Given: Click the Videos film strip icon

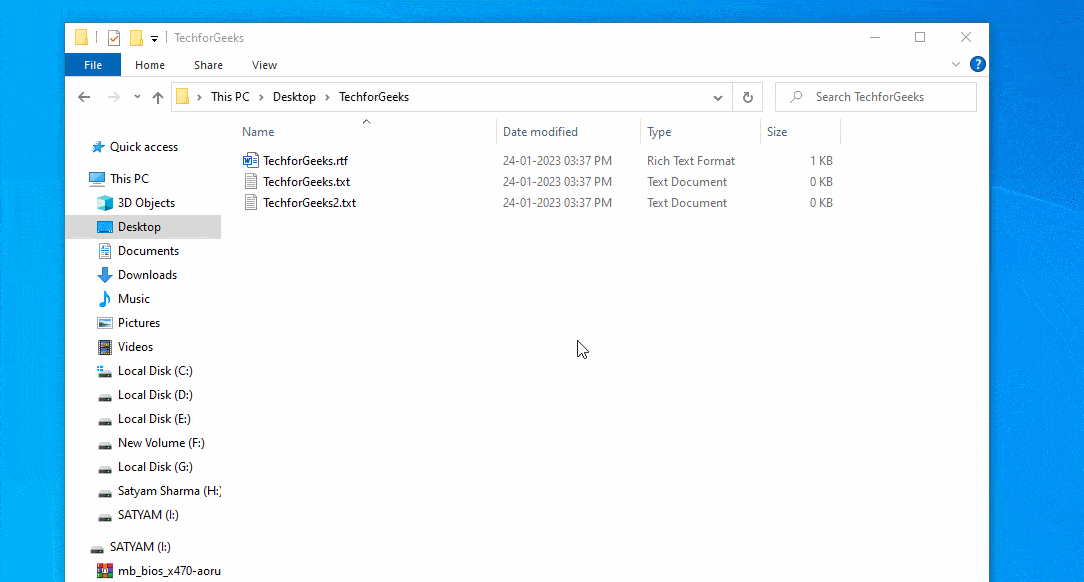Looking at the screenshot, I should point(104,347).
